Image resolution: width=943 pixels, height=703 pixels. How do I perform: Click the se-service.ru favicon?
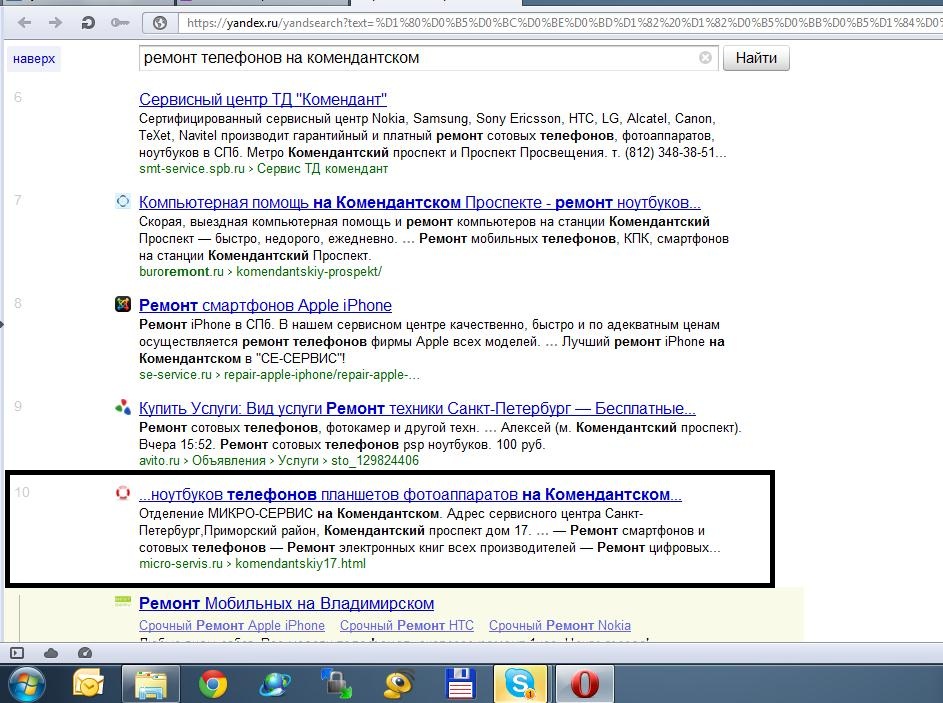click(x=123, y=304)
